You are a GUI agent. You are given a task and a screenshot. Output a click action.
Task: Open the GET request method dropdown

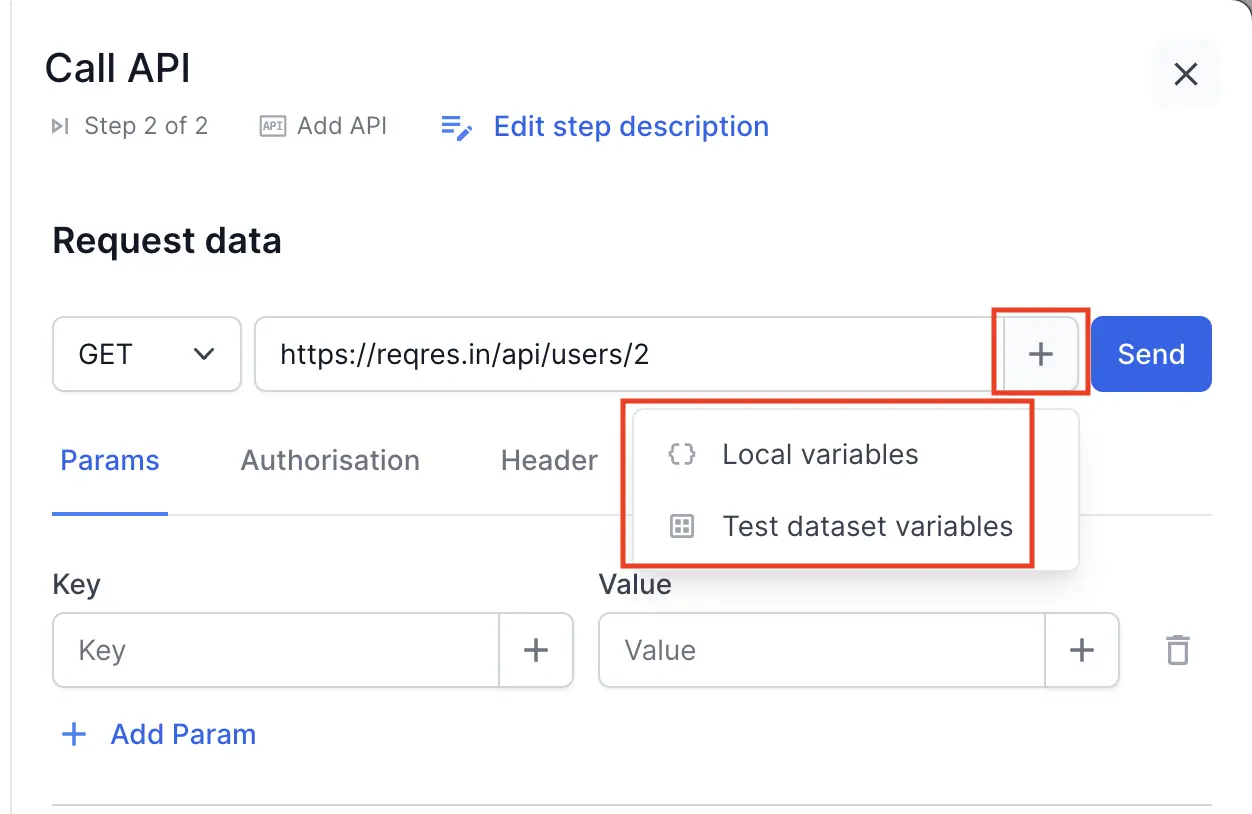coord(147,354)
